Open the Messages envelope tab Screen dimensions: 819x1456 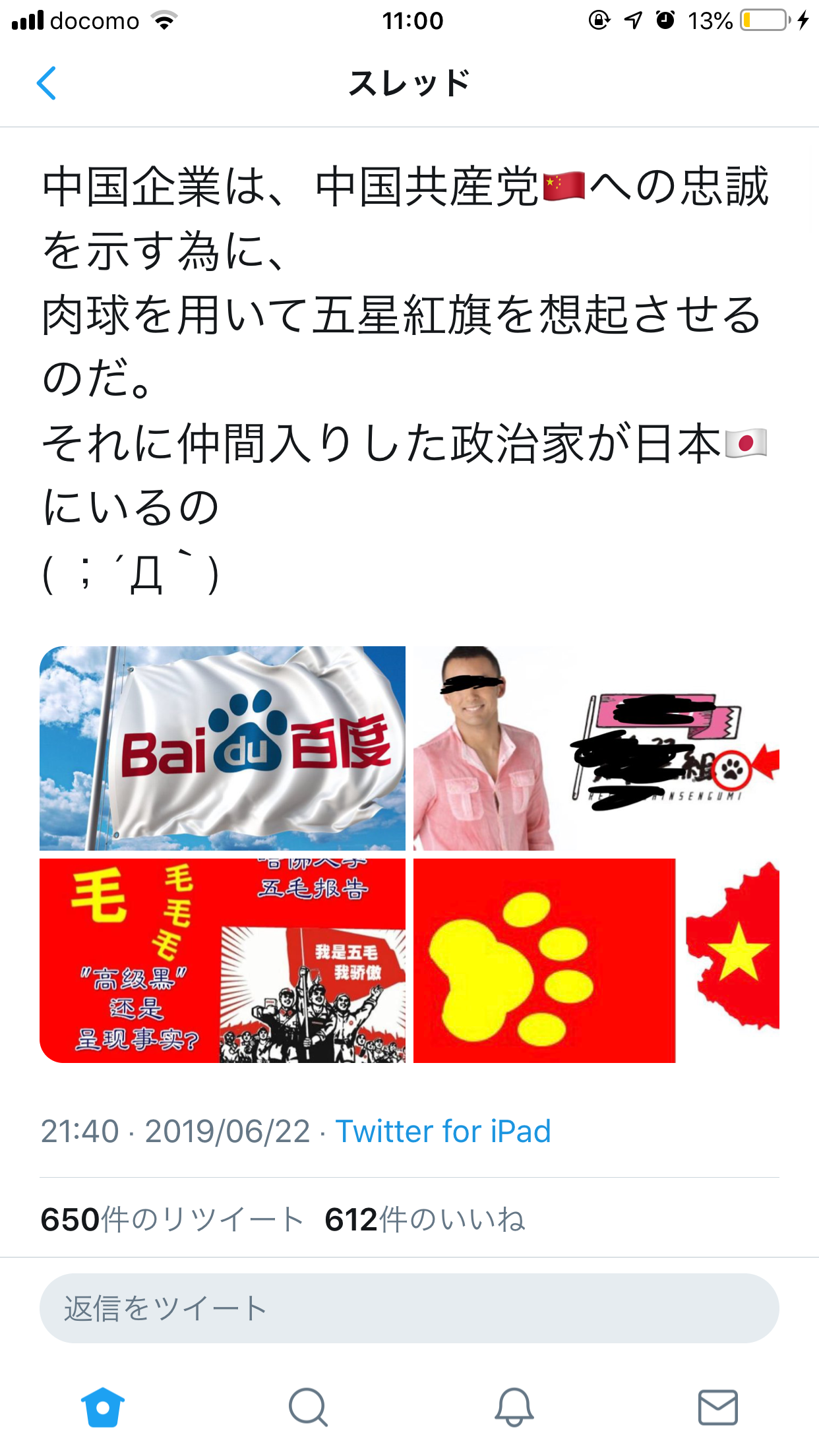coord(718,1407)
